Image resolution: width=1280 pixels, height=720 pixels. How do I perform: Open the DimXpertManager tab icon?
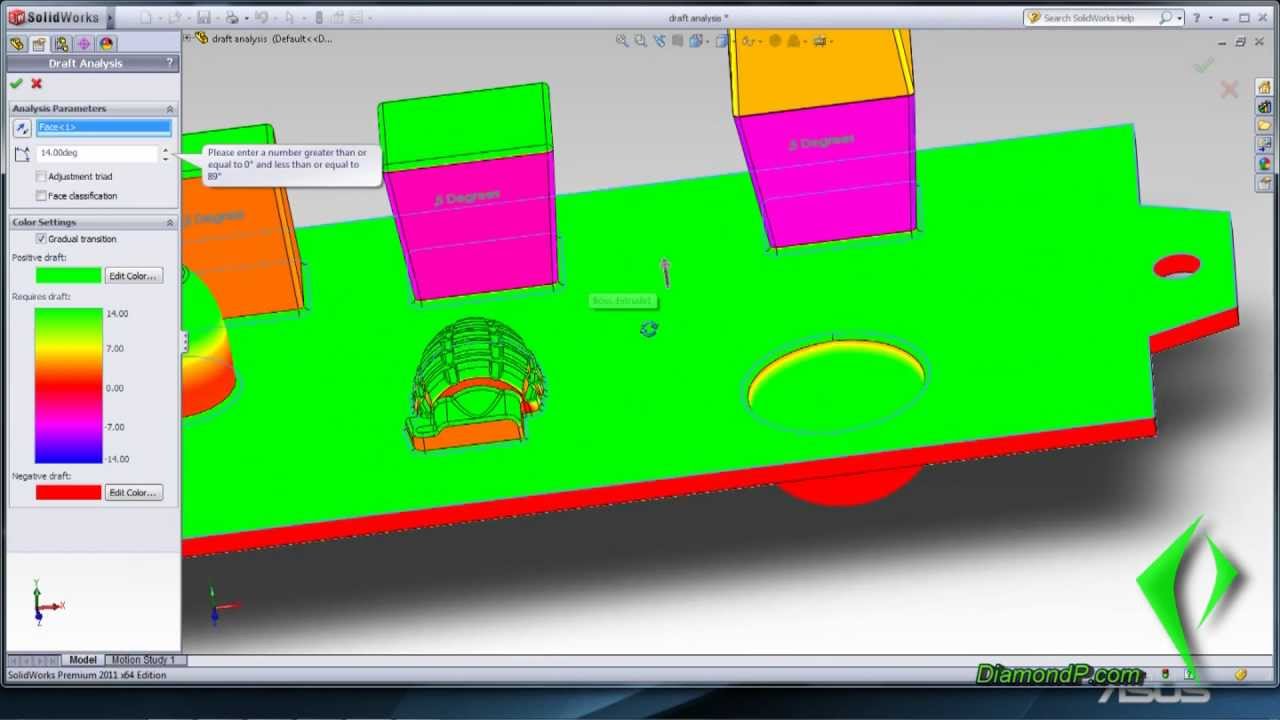83,44
